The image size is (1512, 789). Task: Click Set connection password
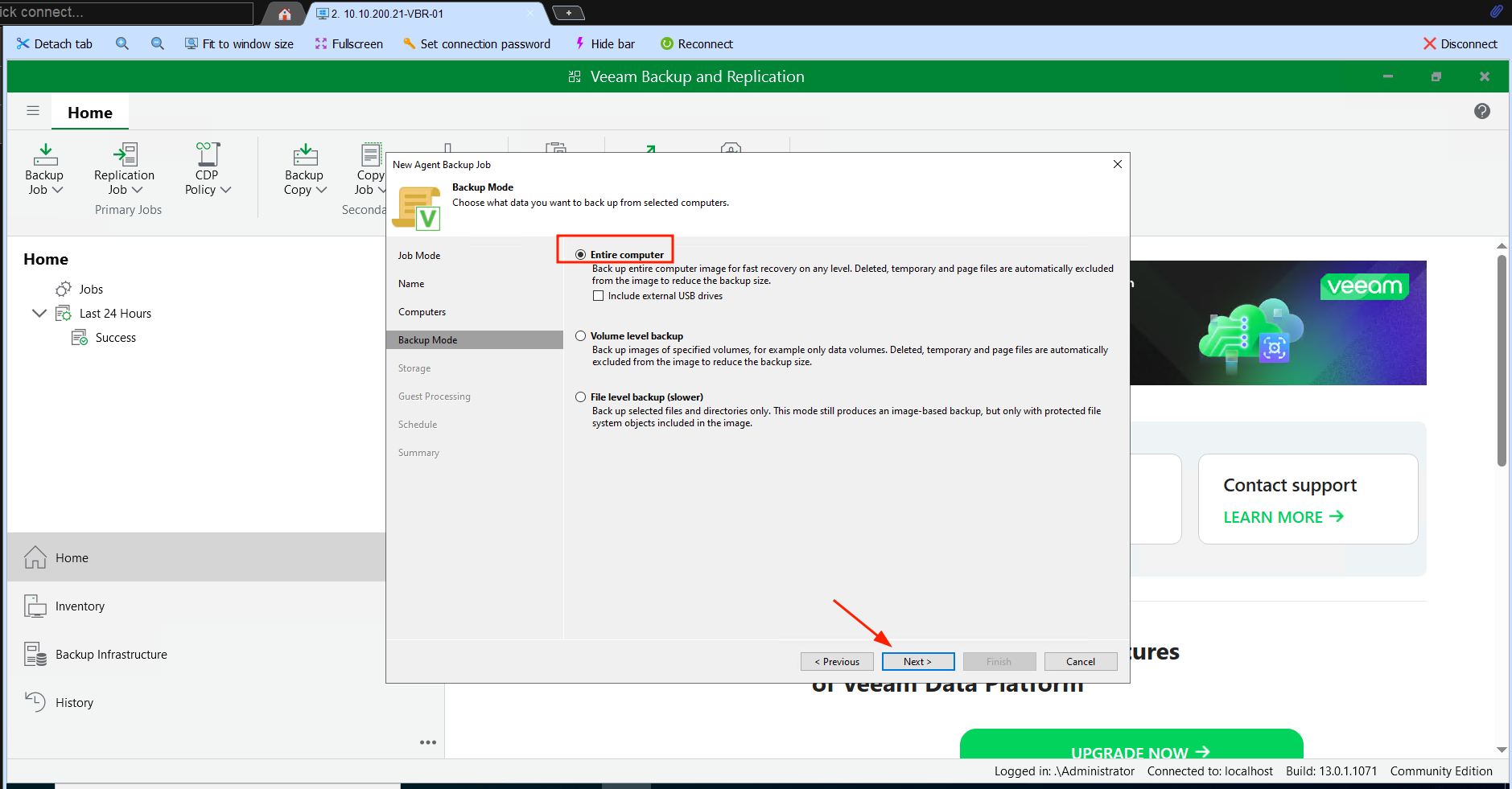click(x=476, y=43)
